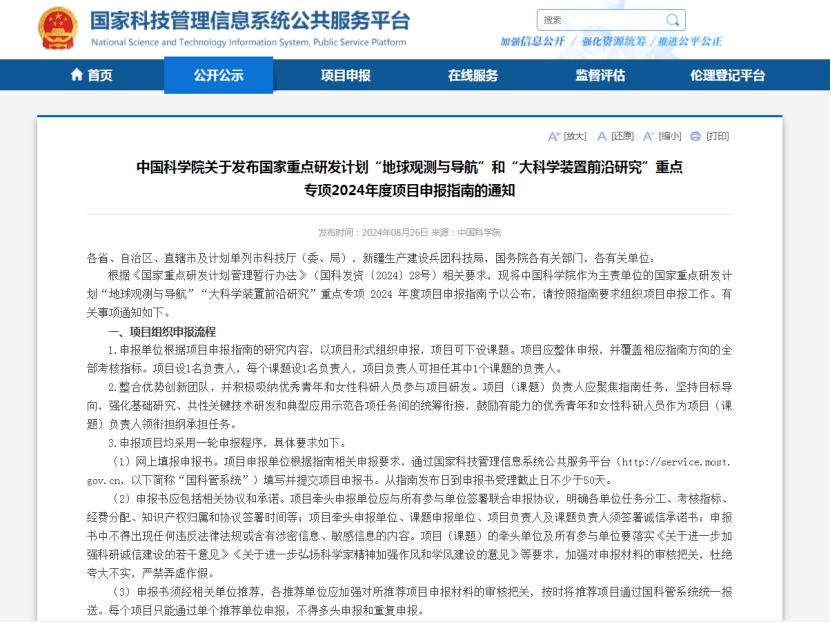831x623 pixels.
Task: Click the paragraph starting （3）申报书须经相关单位推荐
Action: pos(409,601)
